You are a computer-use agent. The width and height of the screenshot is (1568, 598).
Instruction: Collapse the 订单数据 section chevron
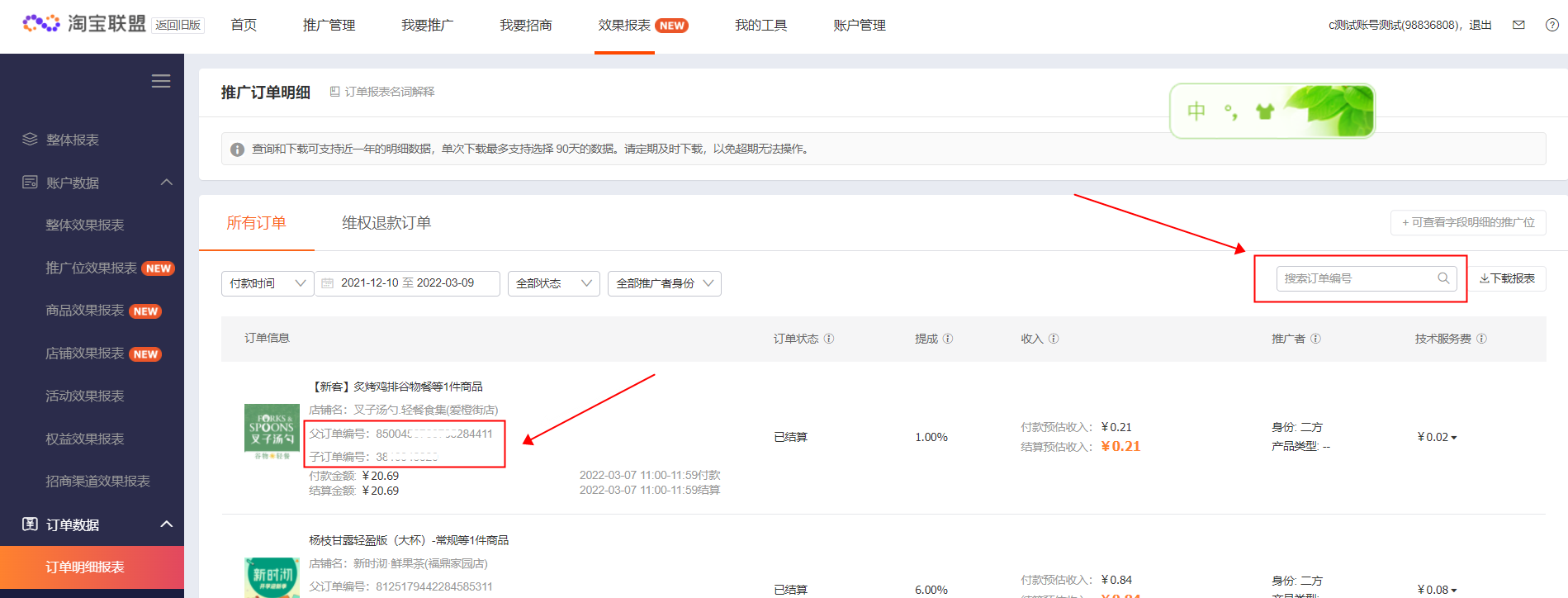167,524
